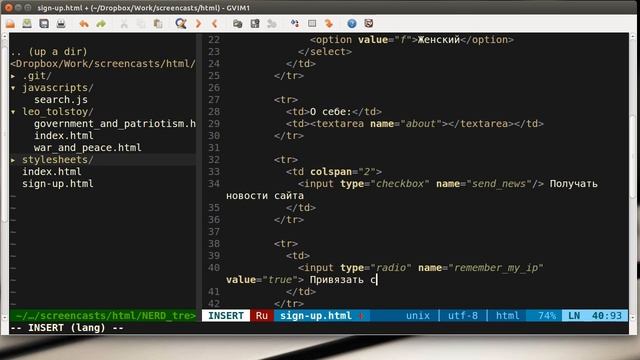Click '-- INSERT (lang) --' command line text
Screen dimensions: 640x360
(x=67, y=328)
